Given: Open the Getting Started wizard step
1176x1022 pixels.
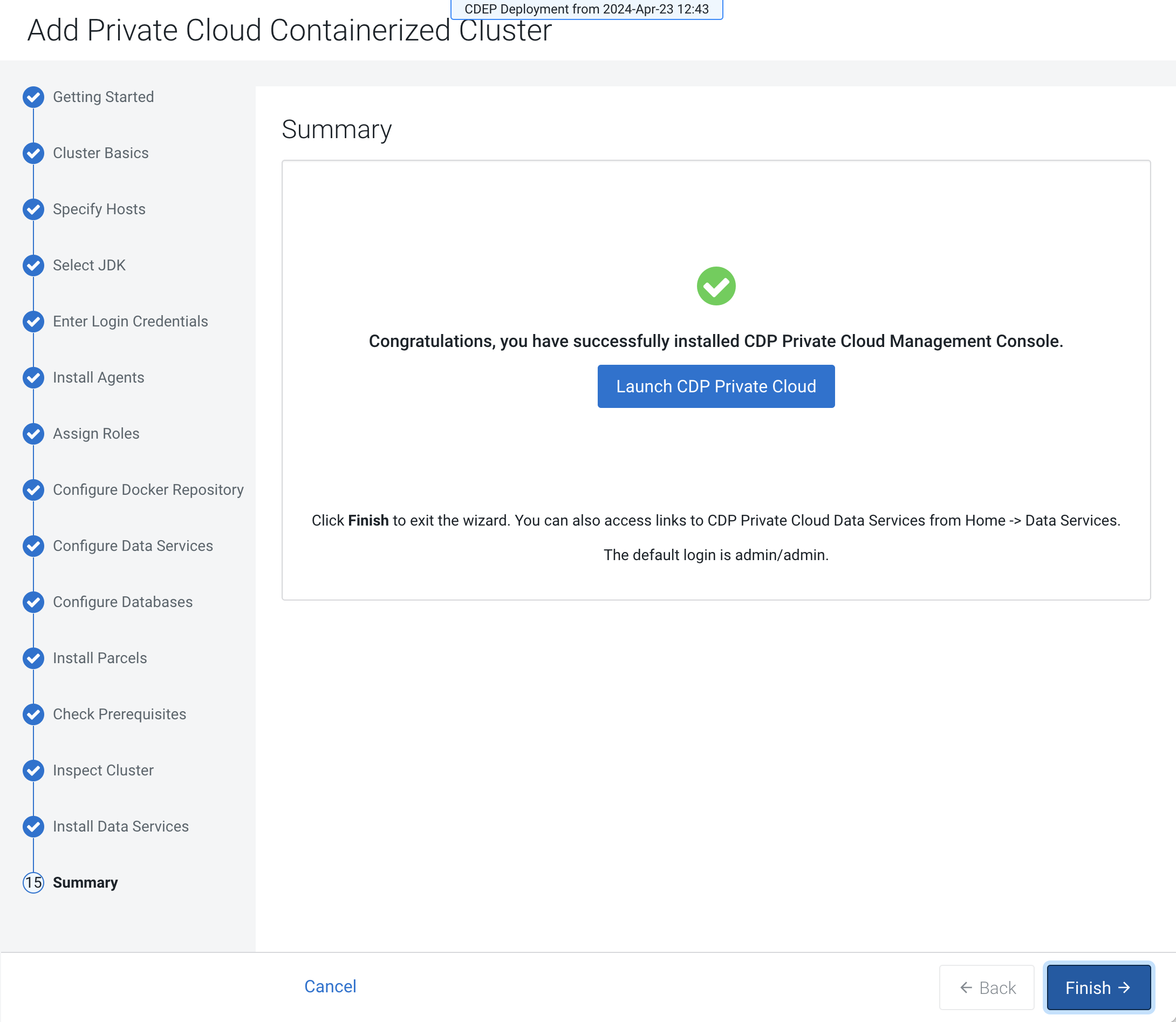Looking at the screenshot, I should tap(103, 97).
